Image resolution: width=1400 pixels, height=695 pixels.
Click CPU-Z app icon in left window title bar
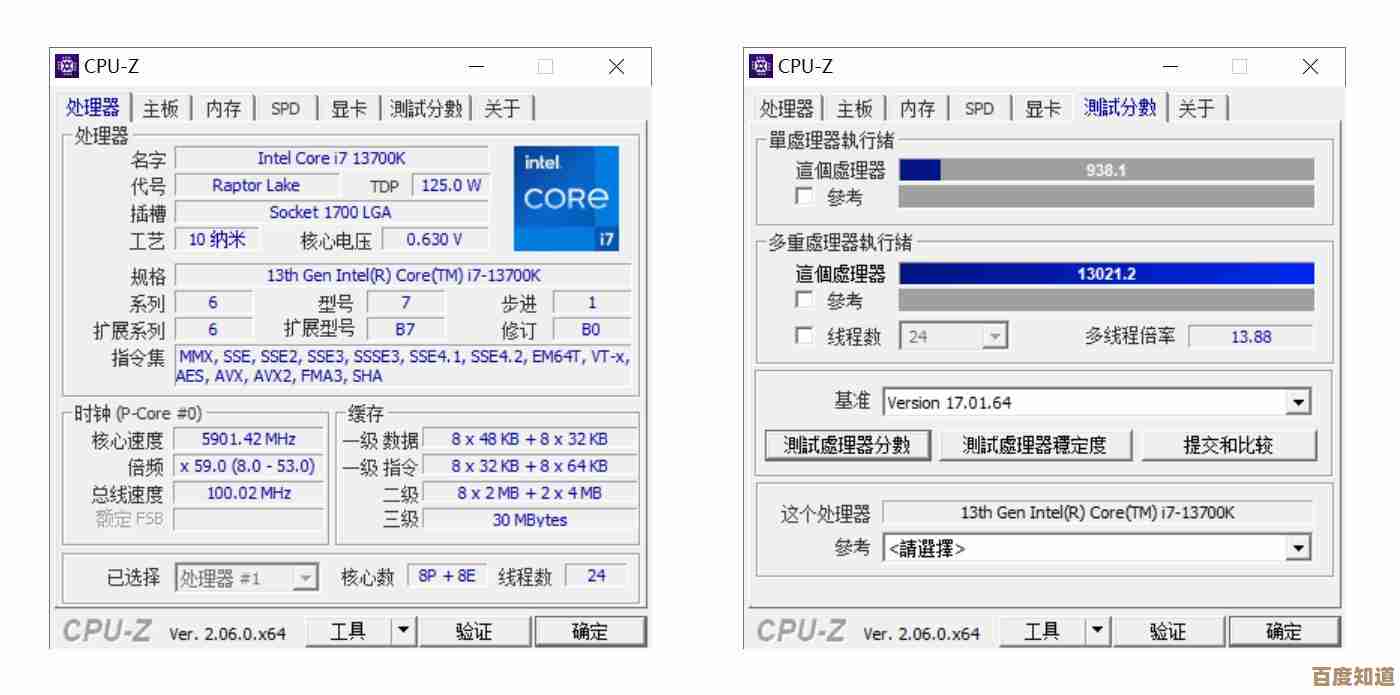[x=66, y=66]
